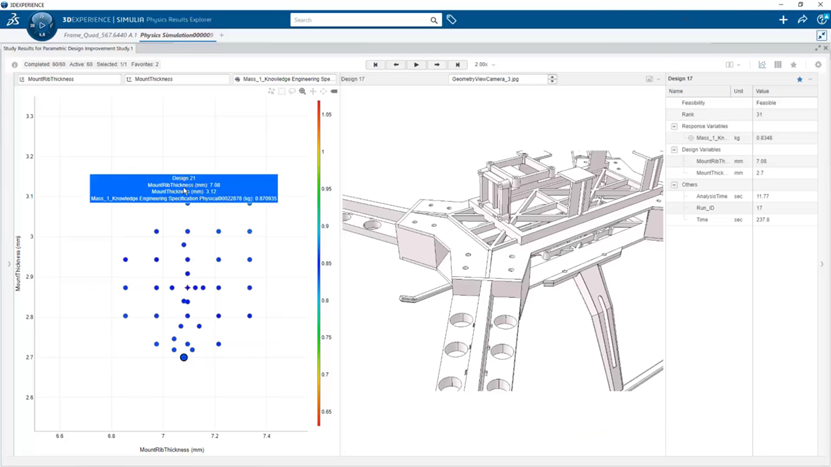Step to next design
This screenshot has width=831, height=467.
(x=437, y=65)
